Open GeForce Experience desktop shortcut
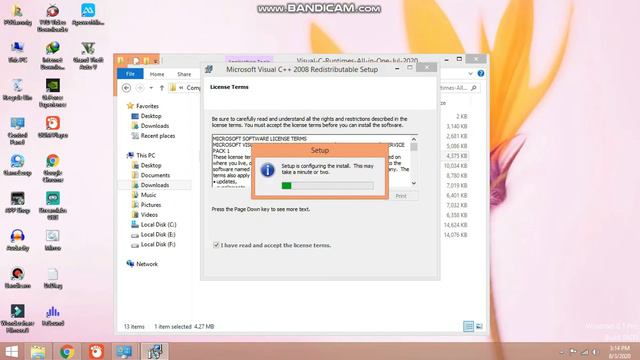The width and height of the screenshot is (640, 360). click(53, 93)
